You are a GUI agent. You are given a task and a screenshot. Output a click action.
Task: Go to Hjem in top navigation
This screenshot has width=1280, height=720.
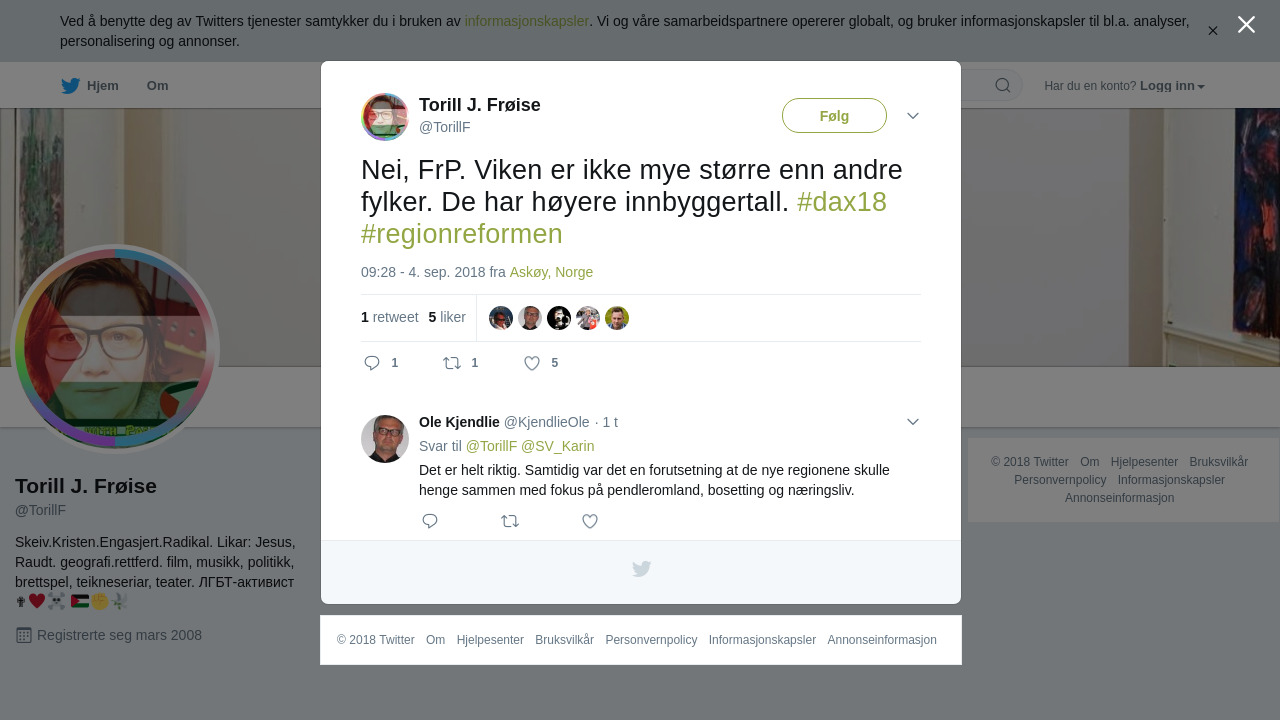coord(103,86)
